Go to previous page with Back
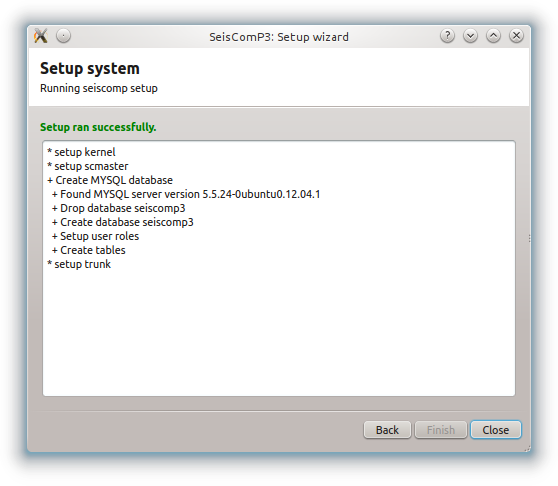 (x=387, y=430)
